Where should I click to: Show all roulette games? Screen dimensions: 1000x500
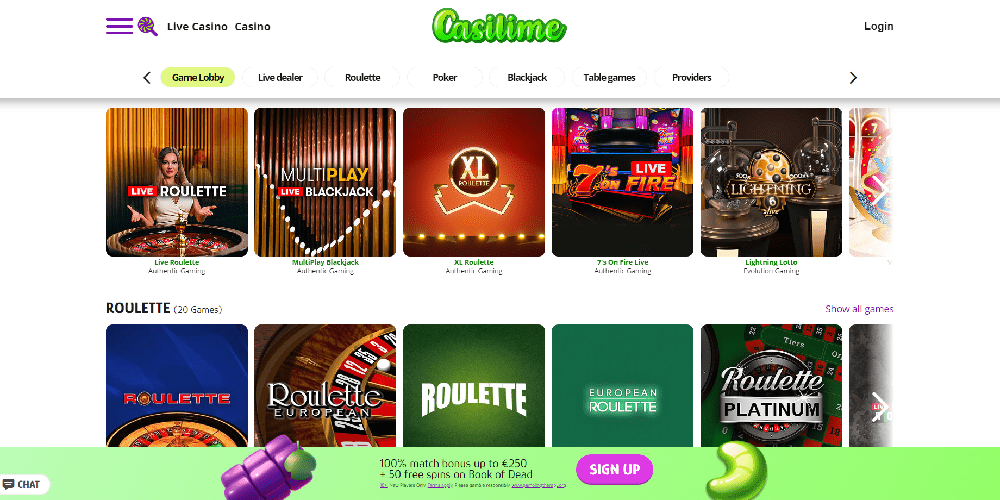(859, 309)
